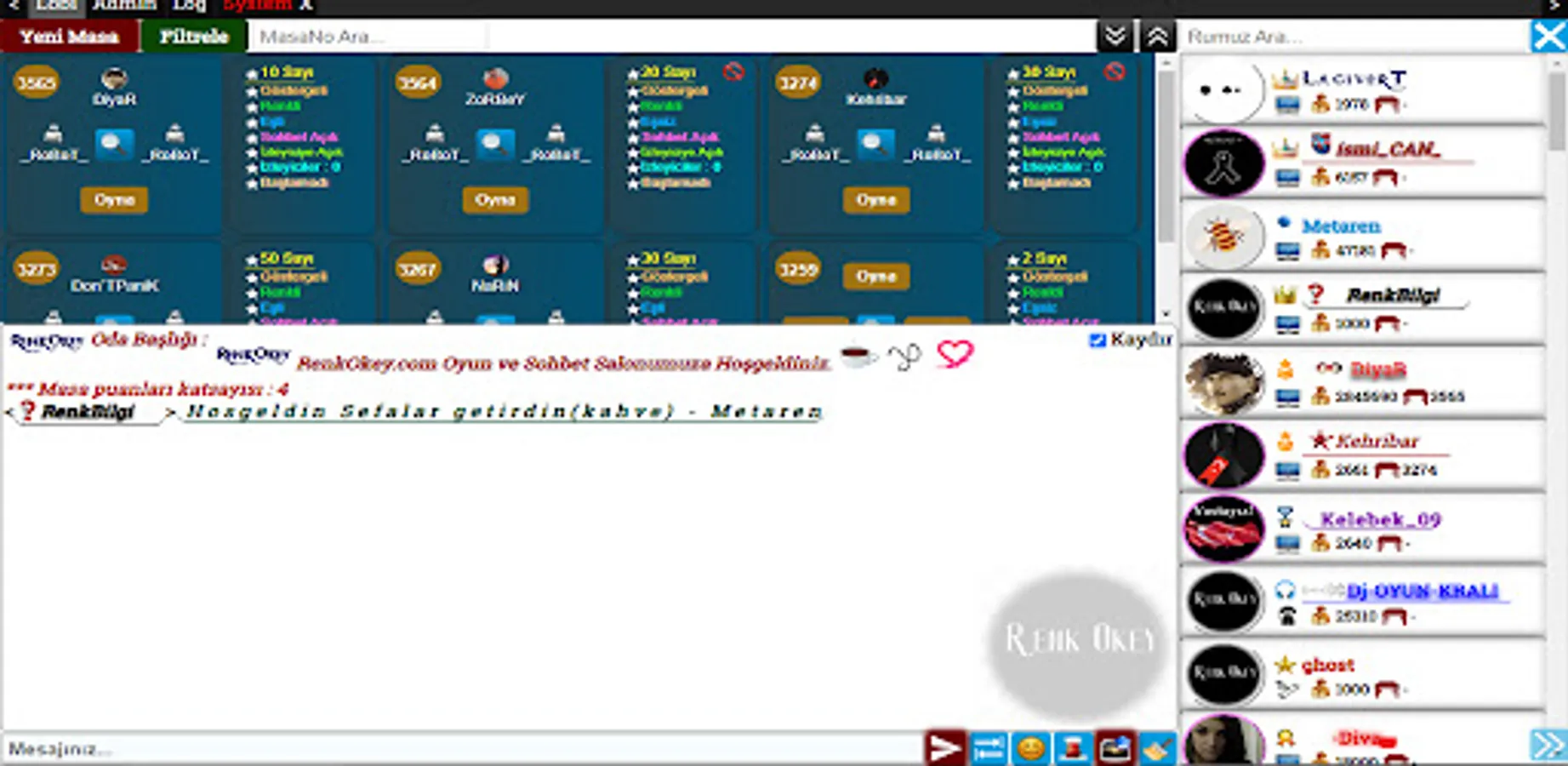Click table number badge 3267
Viewport: 1568px width, 766px height.
coord(417,270)
